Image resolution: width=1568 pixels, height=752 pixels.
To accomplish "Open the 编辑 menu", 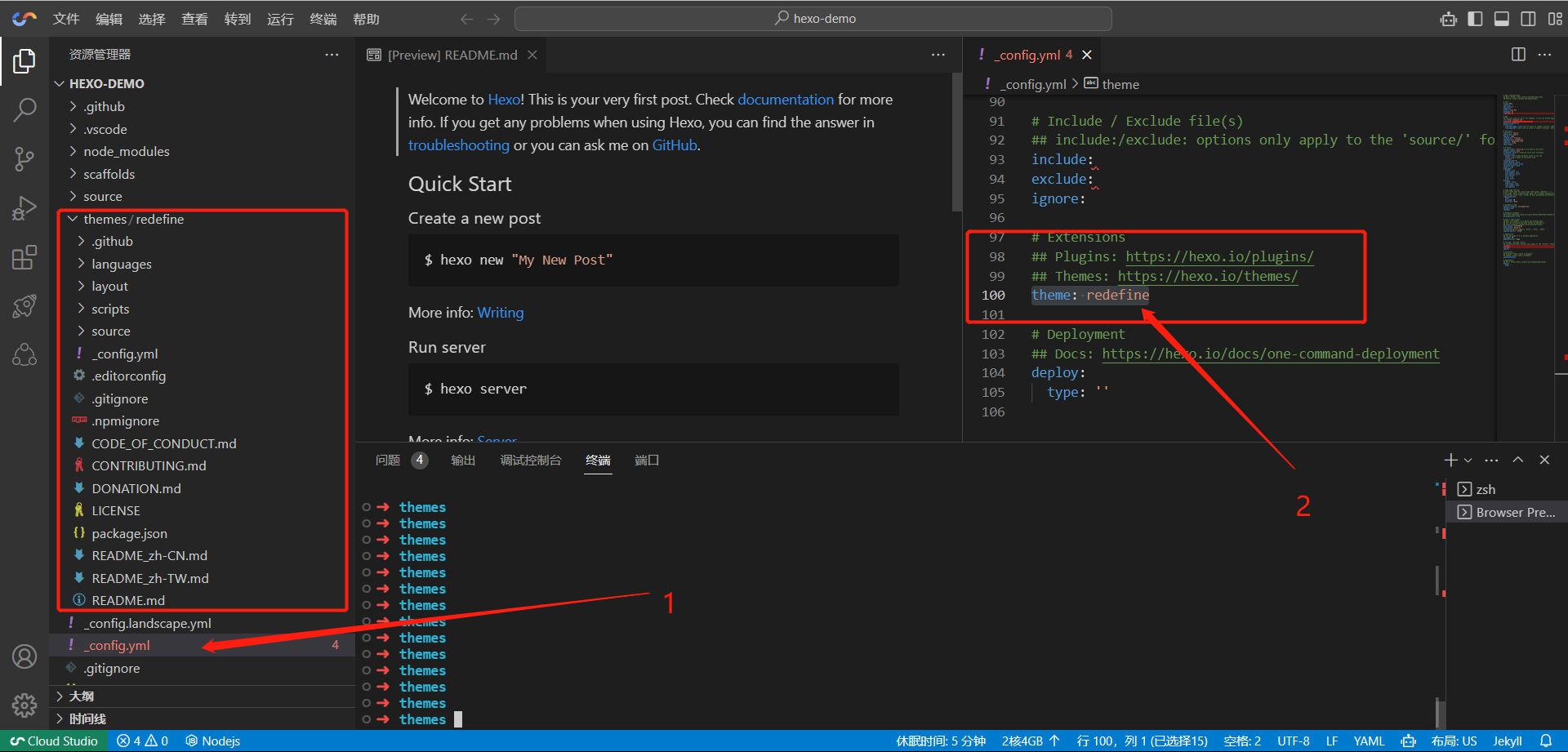I will (x=109, y=19).
